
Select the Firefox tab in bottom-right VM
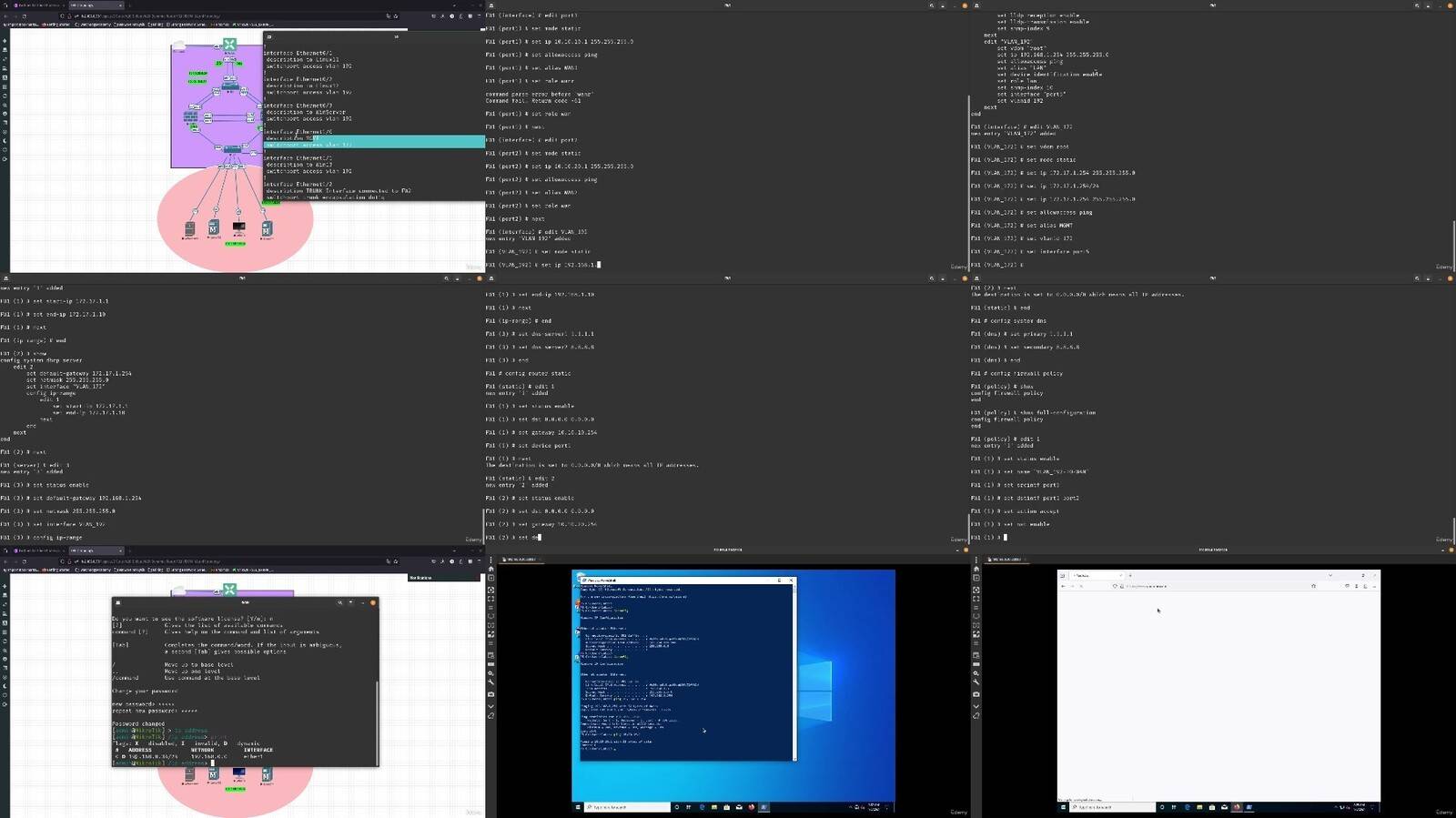1097,575
